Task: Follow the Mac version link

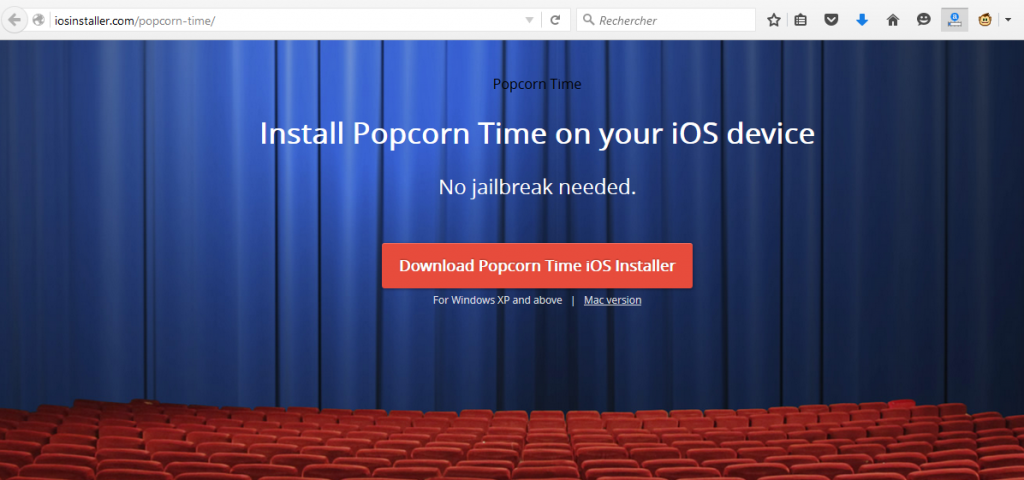Action: click(x=613, y=300)
